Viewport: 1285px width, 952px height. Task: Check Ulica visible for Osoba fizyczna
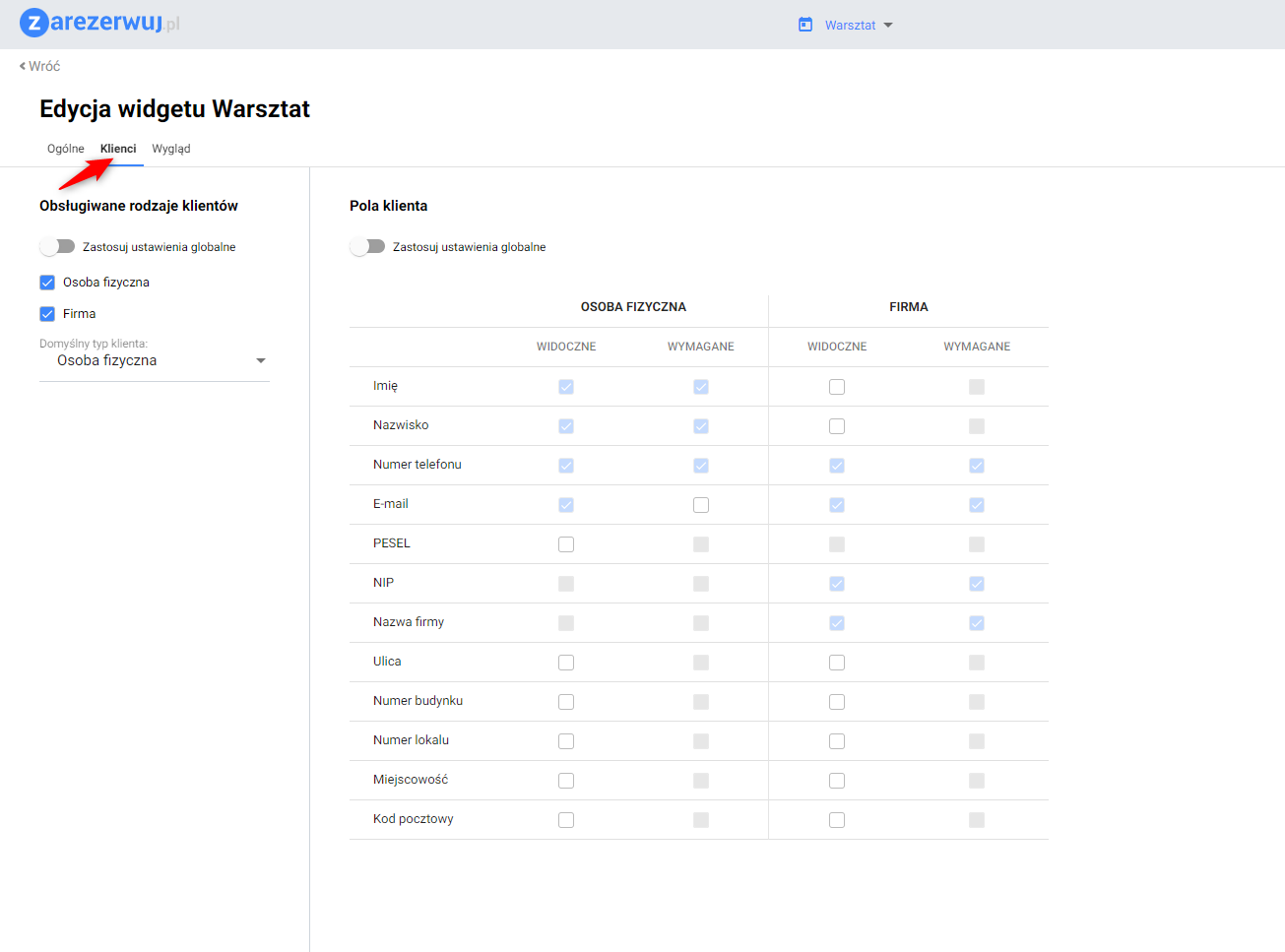[x=566, y=663]
